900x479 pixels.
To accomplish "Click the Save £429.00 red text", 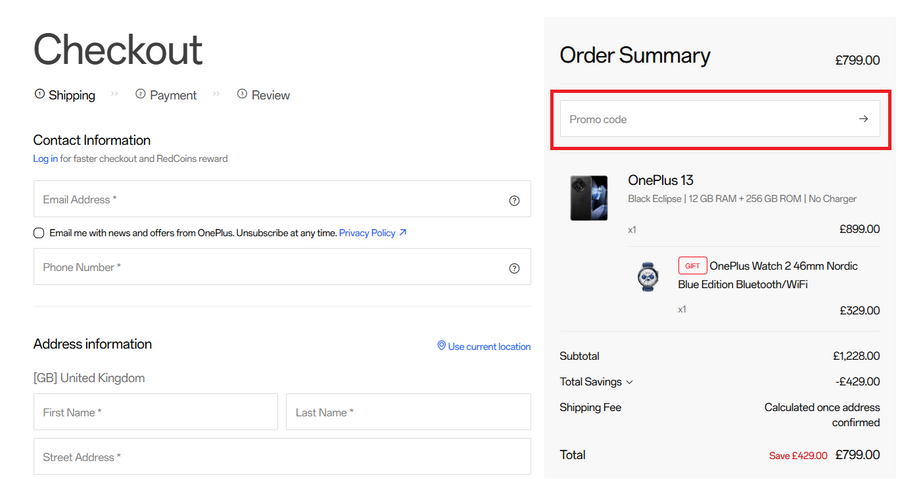I will click(798, 455).
